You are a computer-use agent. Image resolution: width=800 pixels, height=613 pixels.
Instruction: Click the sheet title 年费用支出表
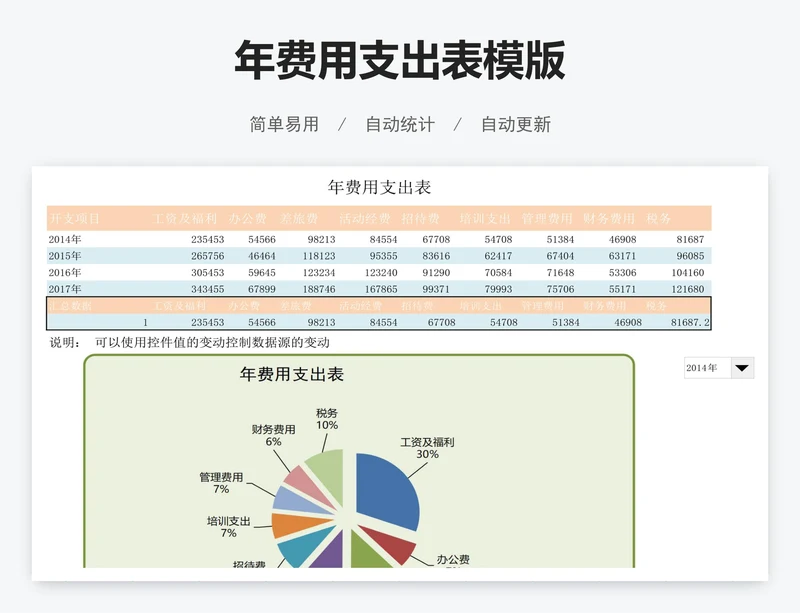[380, 187]
